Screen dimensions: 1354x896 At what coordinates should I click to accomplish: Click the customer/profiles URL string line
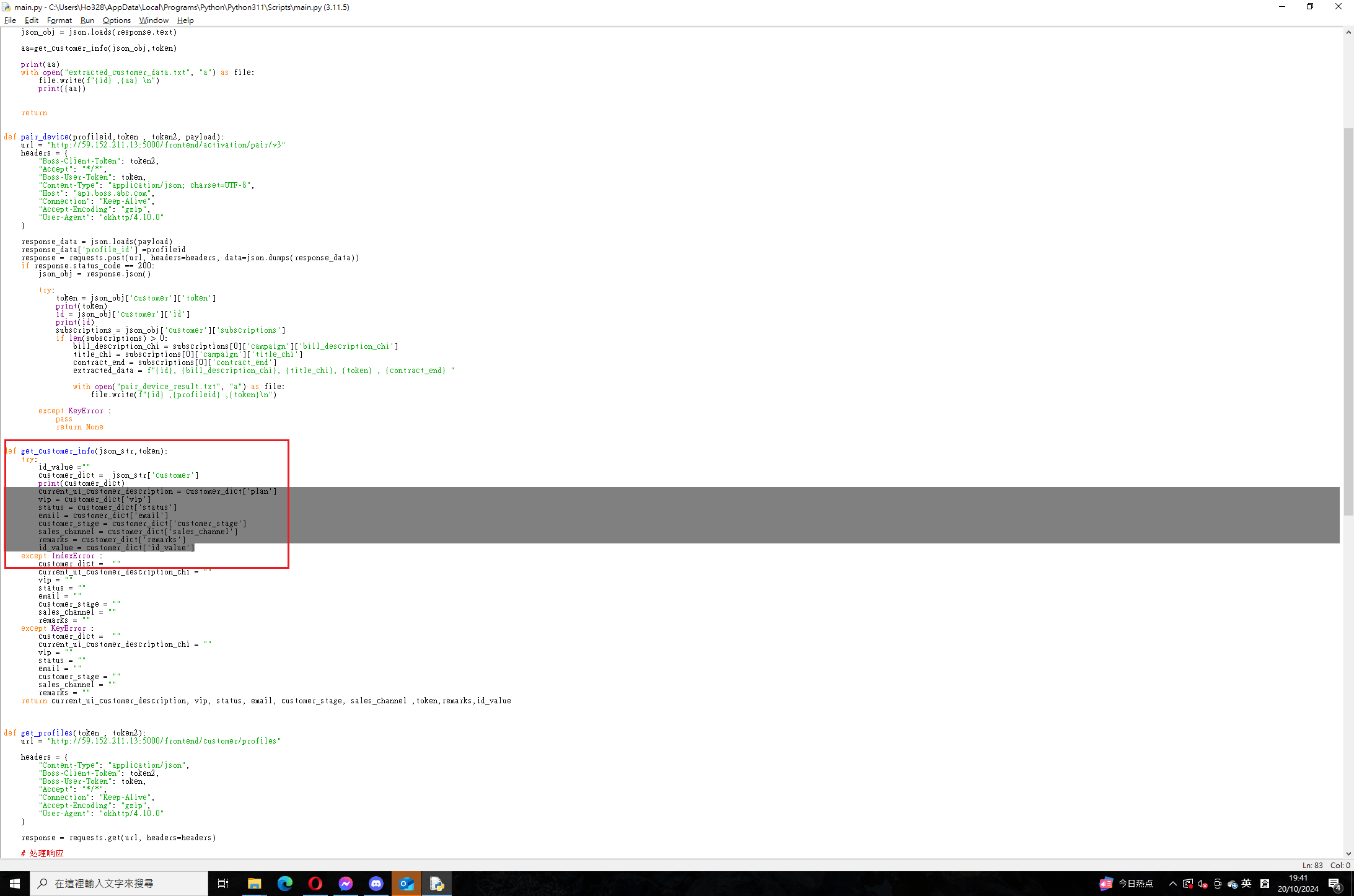coord(151,741)
